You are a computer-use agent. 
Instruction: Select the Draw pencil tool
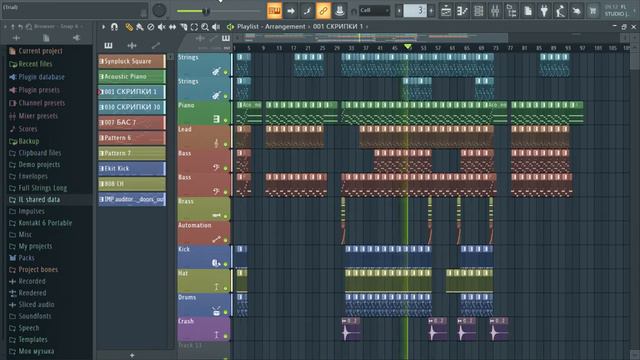[x=129, y=27]
